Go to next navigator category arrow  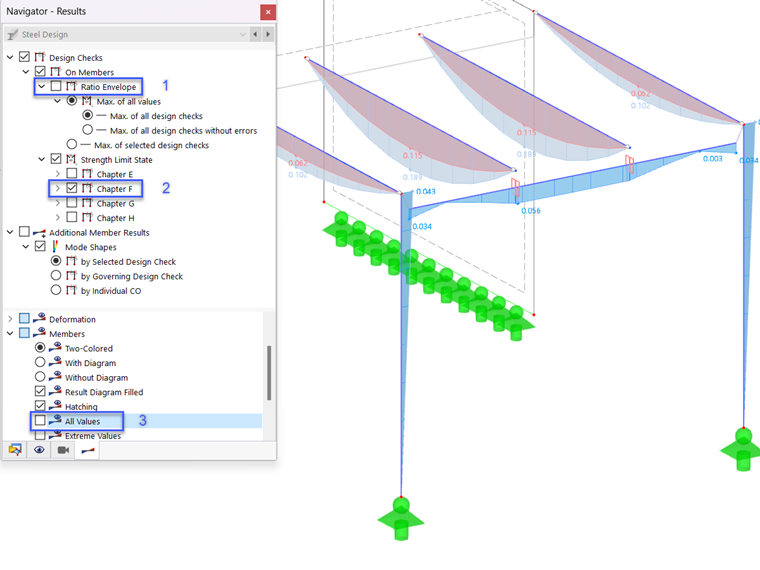[268, 34]
